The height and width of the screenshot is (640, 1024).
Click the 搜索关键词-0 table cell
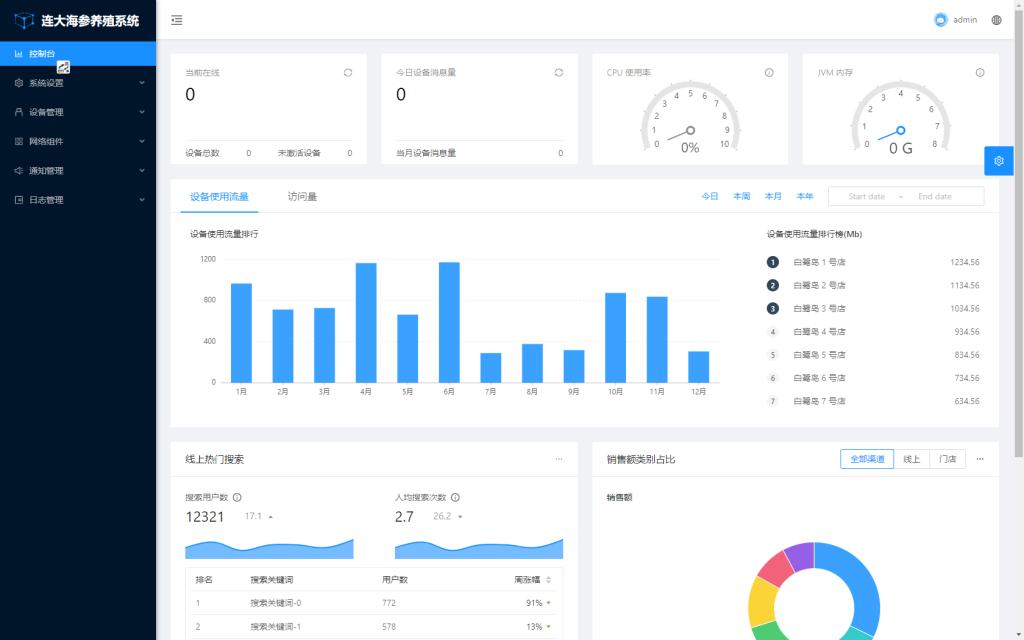276,603
